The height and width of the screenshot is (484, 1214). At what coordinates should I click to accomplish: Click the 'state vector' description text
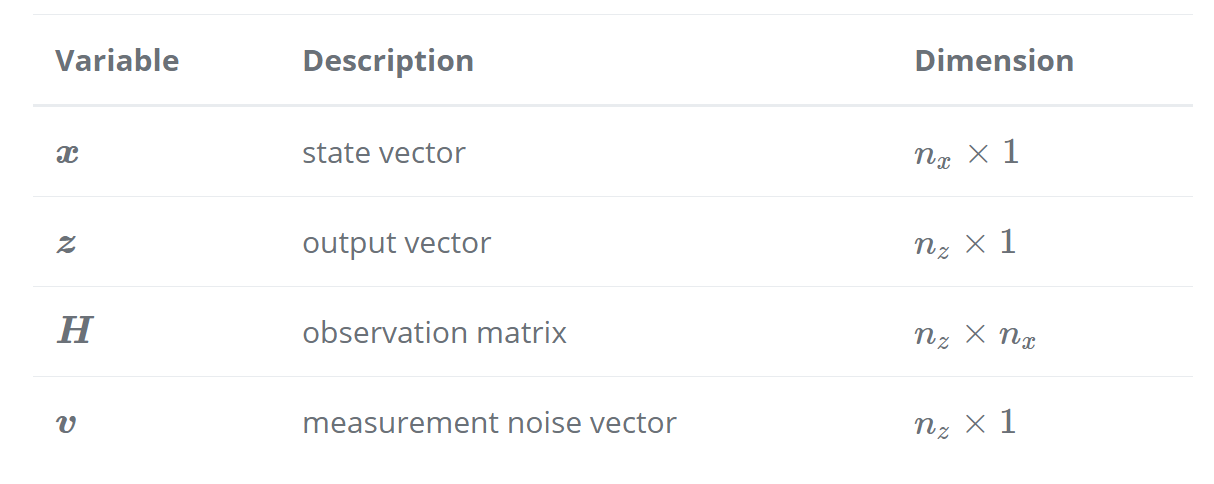(384, 153)
